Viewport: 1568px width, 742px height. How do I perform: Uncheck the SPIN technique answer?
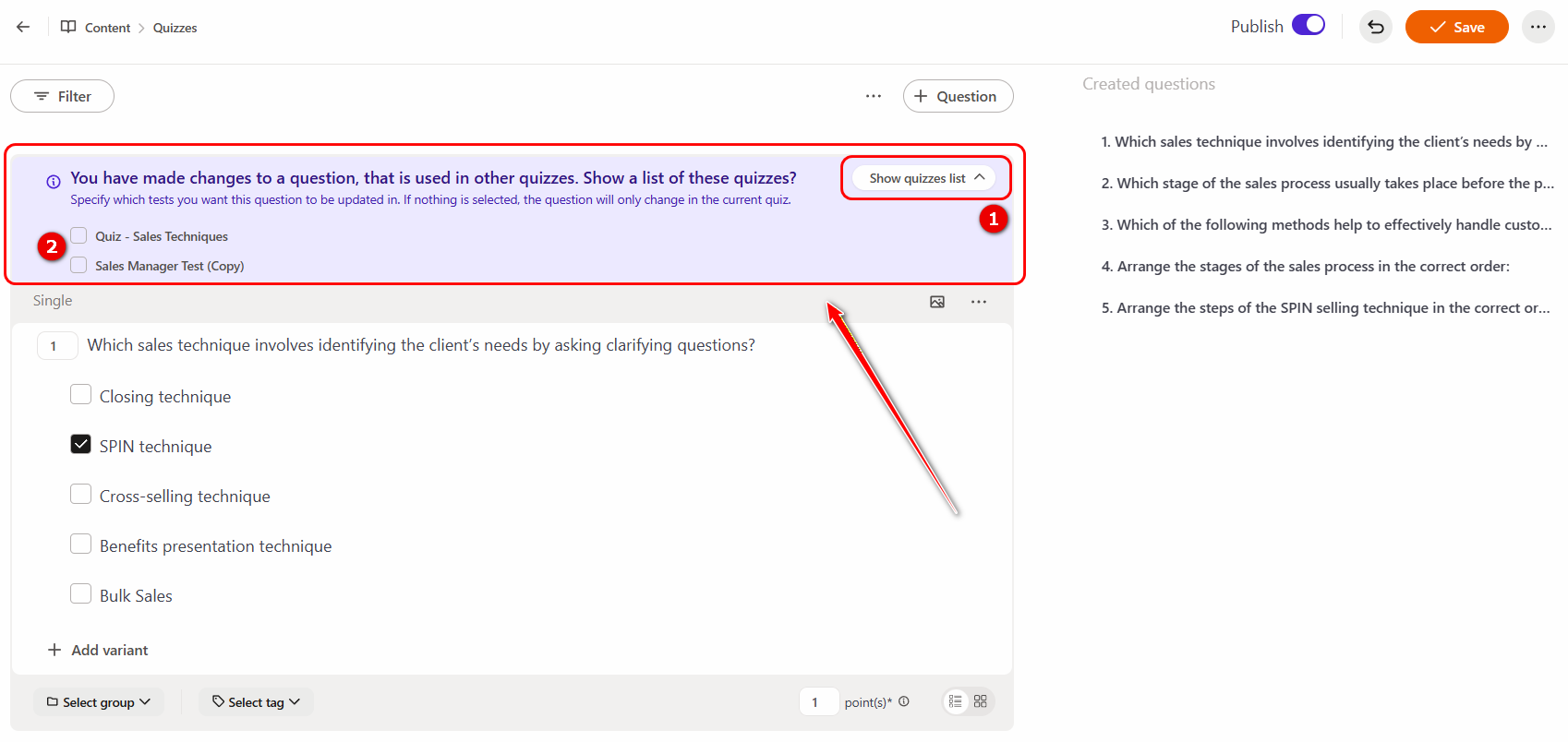(81, 445)
